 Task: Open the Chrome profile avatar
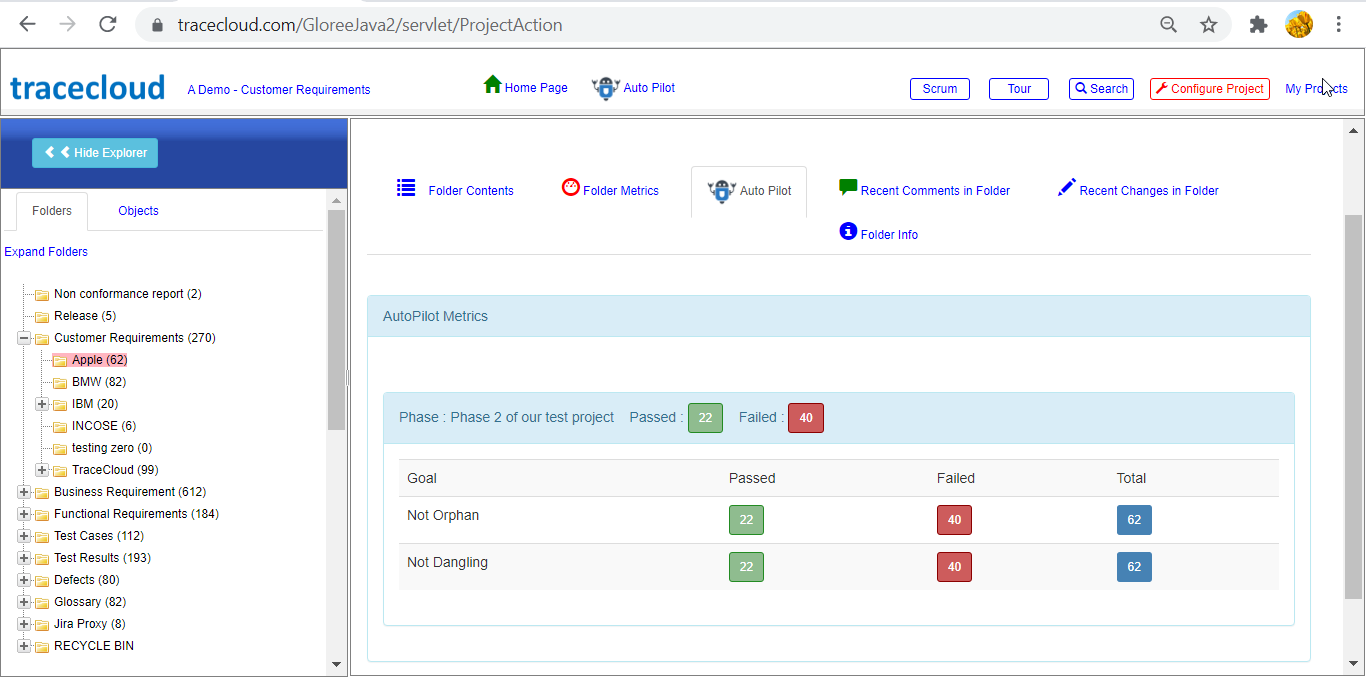1299,24
